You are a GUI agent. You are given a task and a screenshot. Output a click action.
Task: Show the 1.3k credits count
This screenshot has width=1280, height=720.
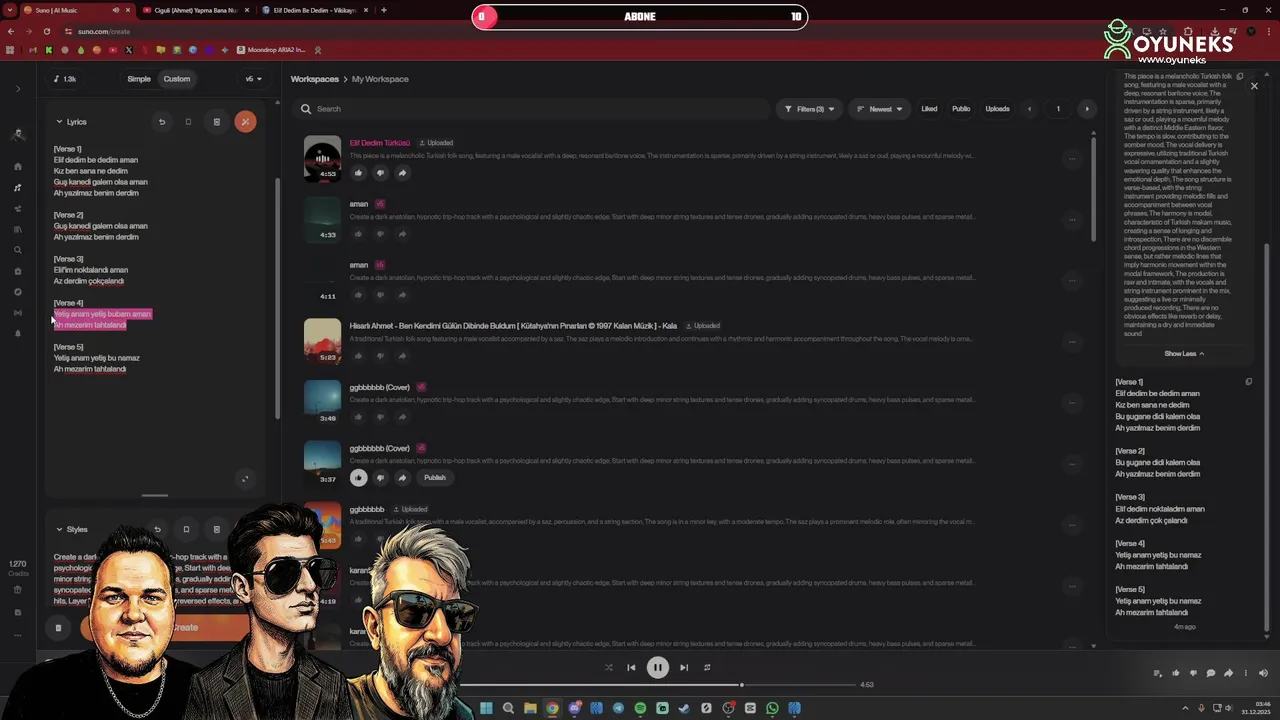pyautogui.click(x=64, y=79)
